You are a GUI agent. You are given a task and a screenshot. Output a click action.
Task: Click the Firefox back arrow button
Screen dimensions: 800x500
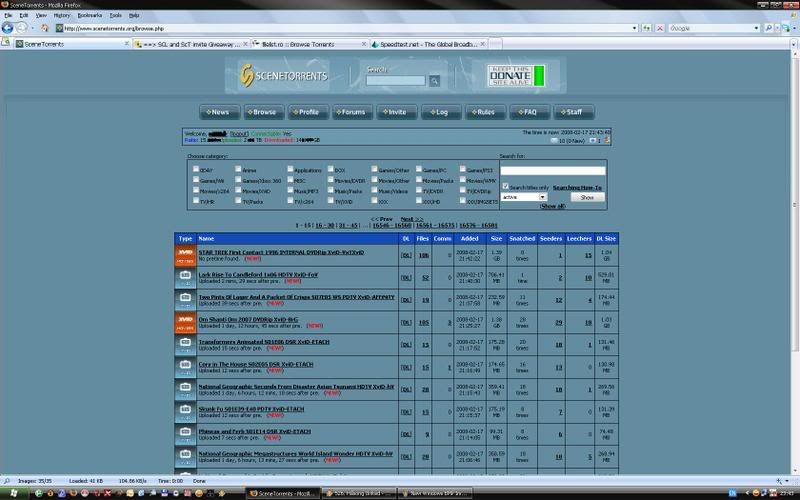click(x=7, y=28)
